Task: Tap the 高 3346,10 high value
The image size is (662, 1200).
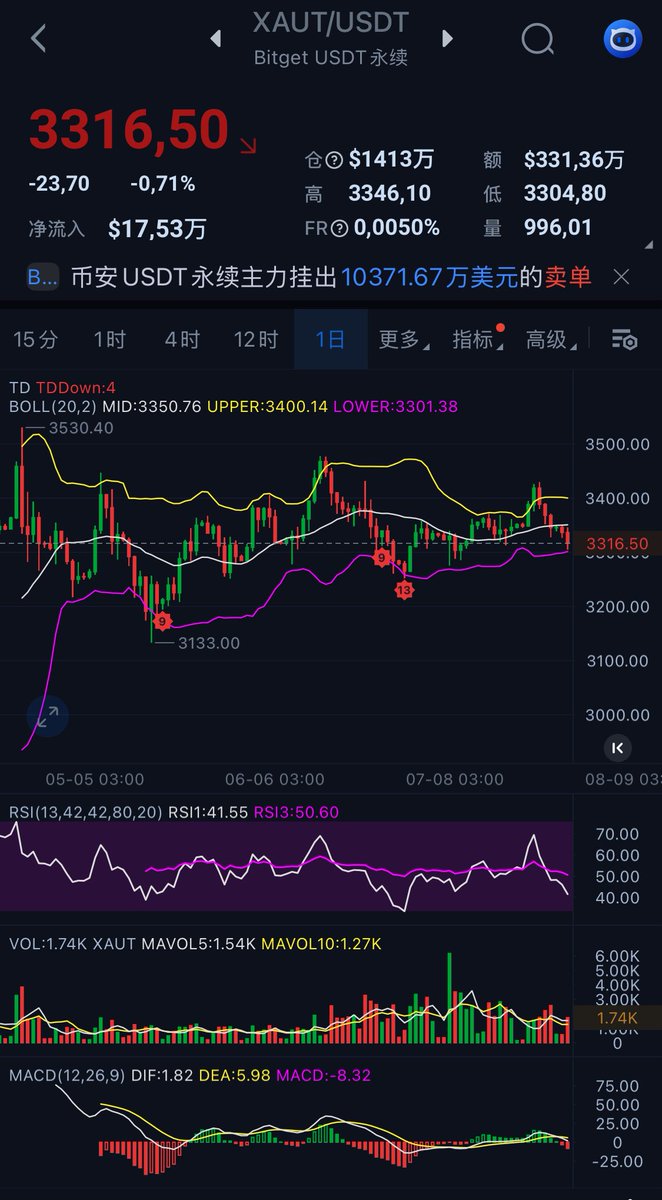Action: (x=368, y=193)
